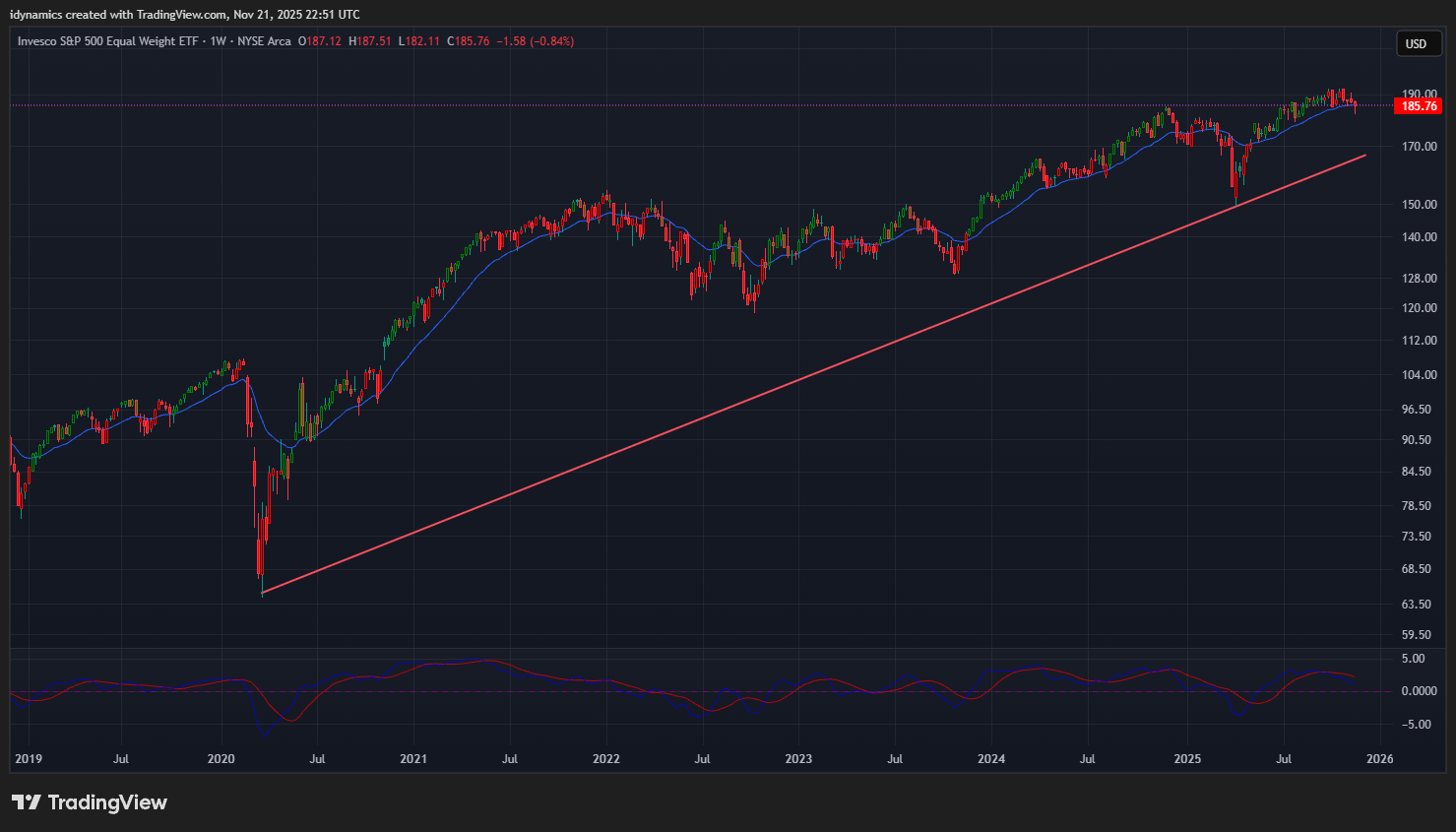The width and height of the screenshot is (1456, 832).
Task: Click the 63.50 price scale label
Action: 1419,605
